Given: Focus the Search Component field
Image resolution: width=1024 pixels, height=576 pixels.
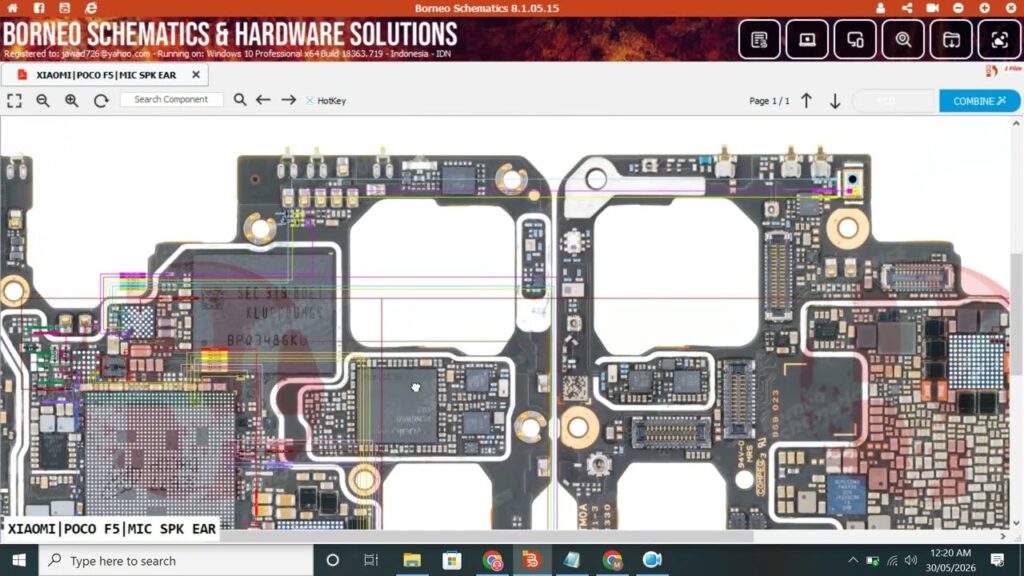Looking at the screenshot, I should tap(172, 99).
